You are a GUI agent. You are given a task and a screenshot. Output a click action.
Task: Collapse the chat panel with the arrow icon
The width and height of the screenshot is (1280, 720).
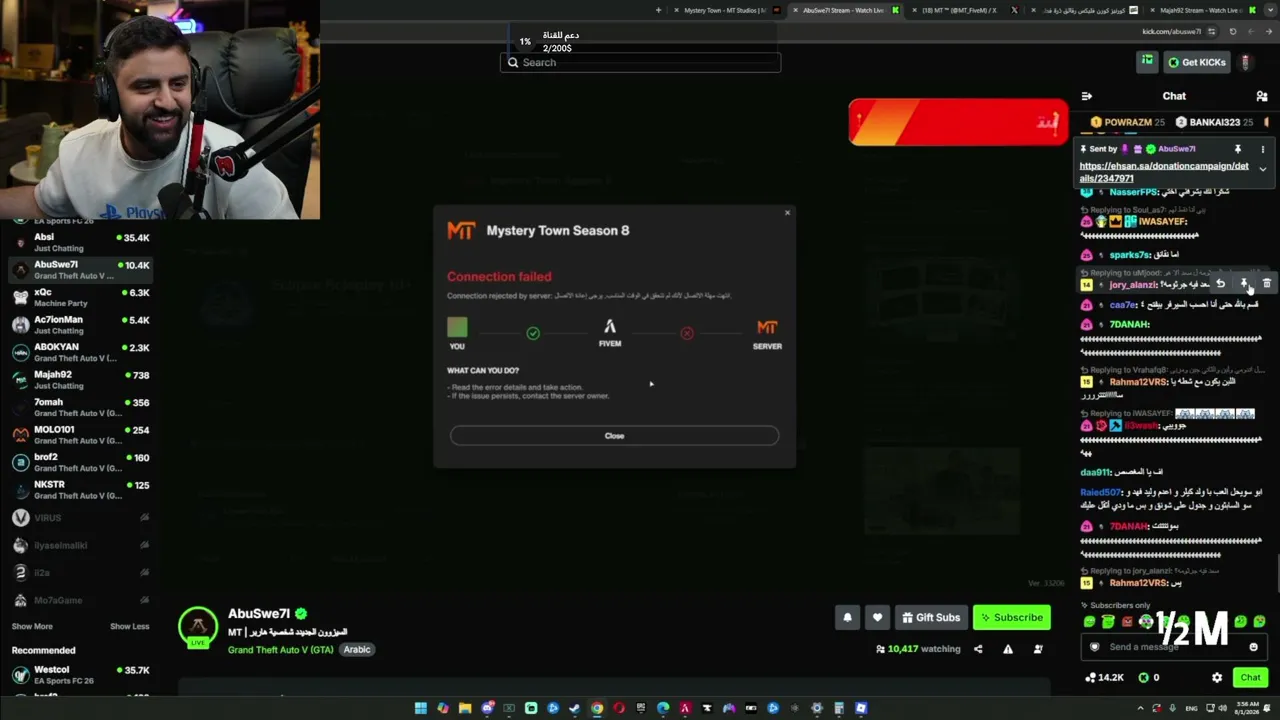(1086, 96)
